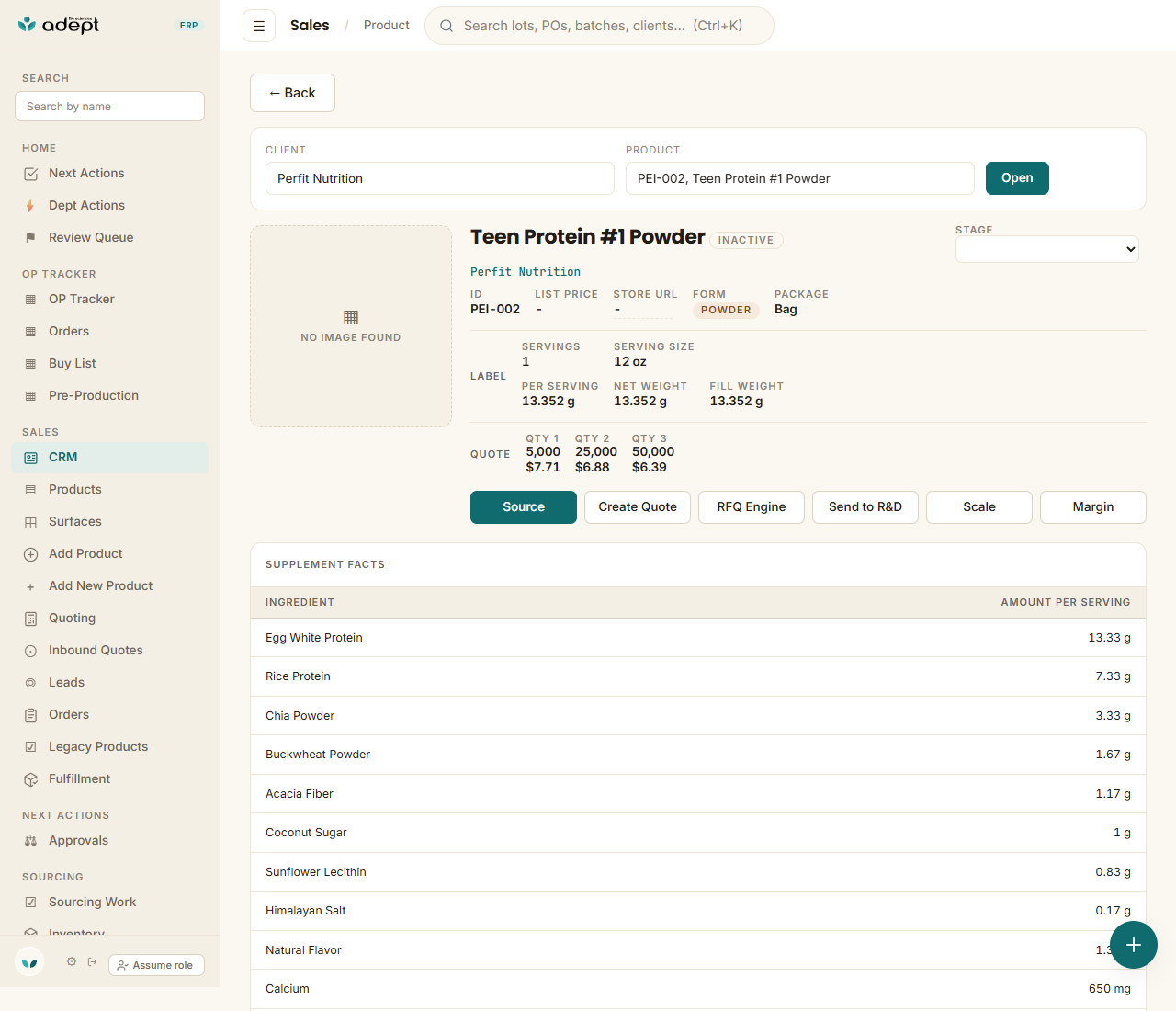
Task: Open settings gear in sidebar footer
Action: click(72, 961)
